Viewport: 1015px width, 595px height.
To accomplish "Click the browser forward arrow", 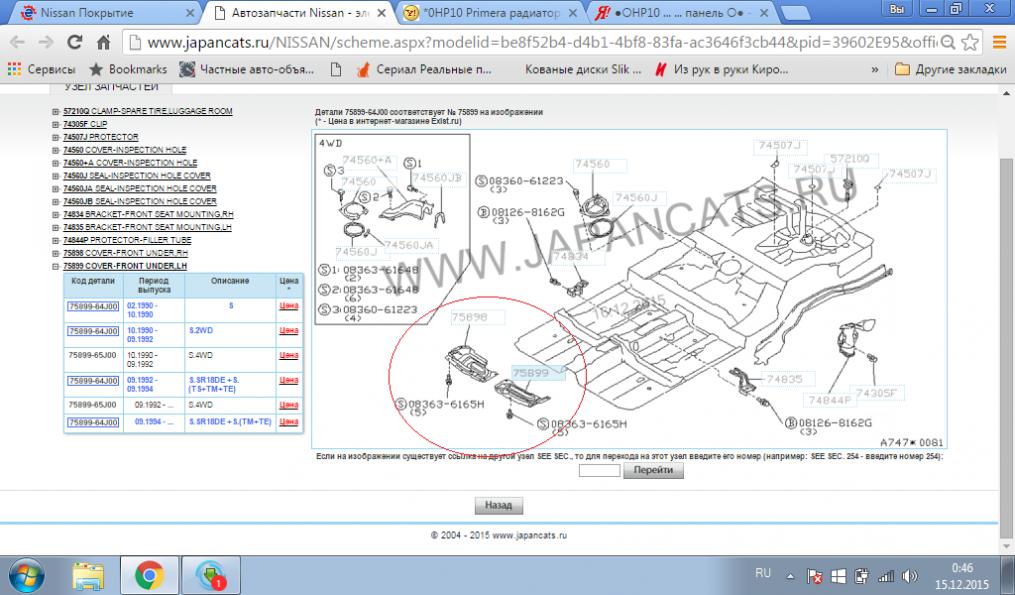I will 46,43.
